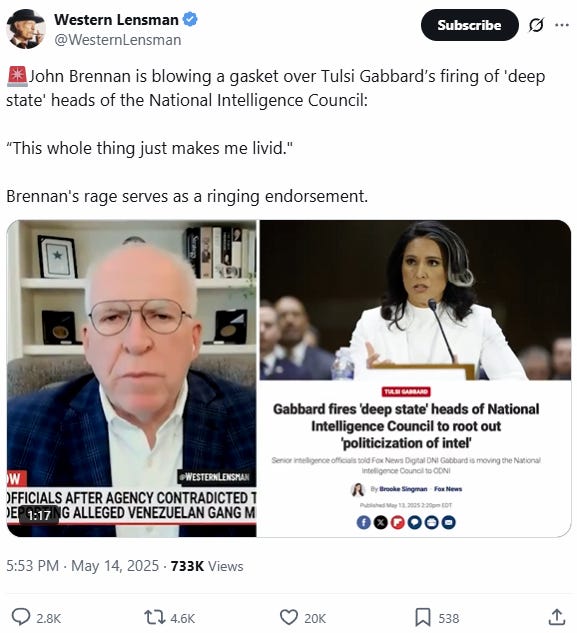Screen dimensions: 577x633
Task: Reply to the post via comment icon
Action: pos(21,617)
